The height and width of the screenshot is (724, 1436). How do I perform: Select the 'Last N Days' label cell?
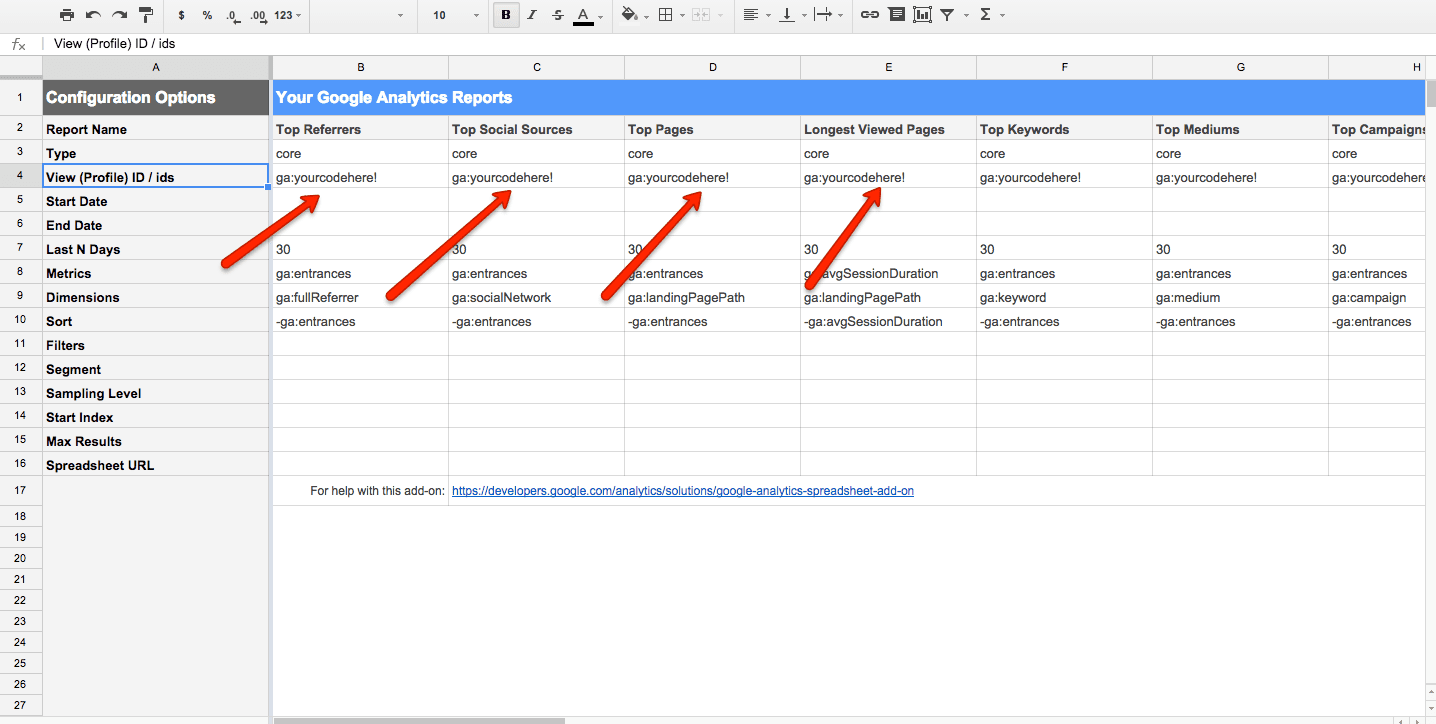pyautogui.click(x=156, y=249)
